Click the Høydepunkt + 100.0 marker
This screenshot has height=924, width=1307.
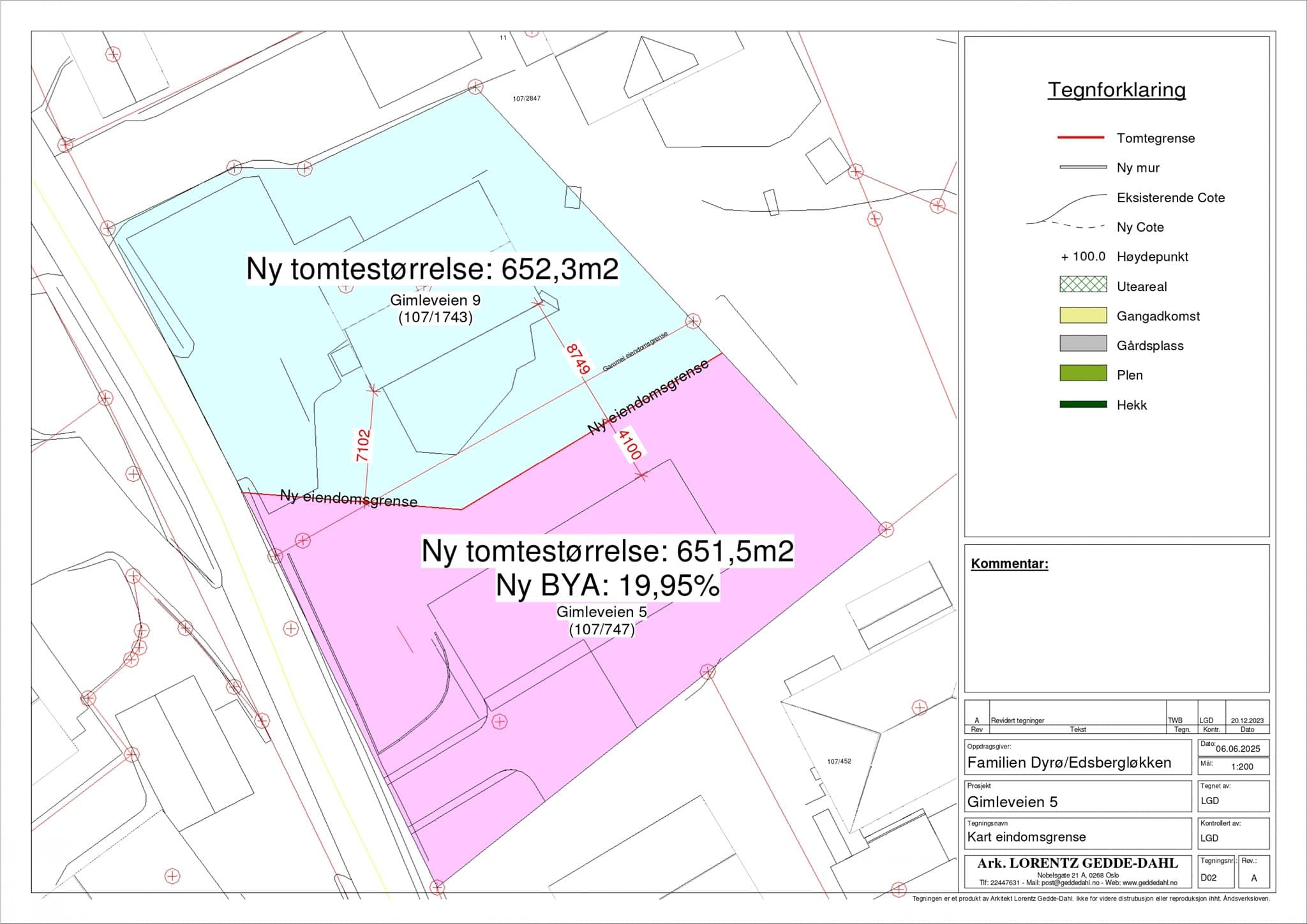point(1083,257)
